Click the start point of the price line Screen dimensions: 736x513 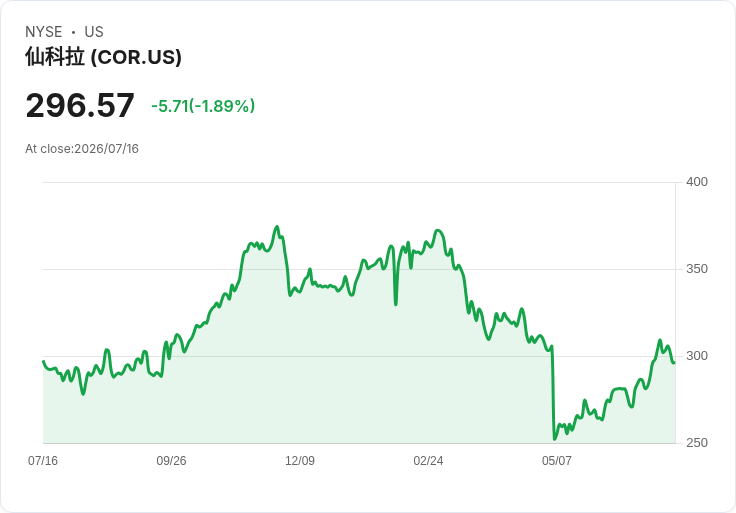point(43,361)
